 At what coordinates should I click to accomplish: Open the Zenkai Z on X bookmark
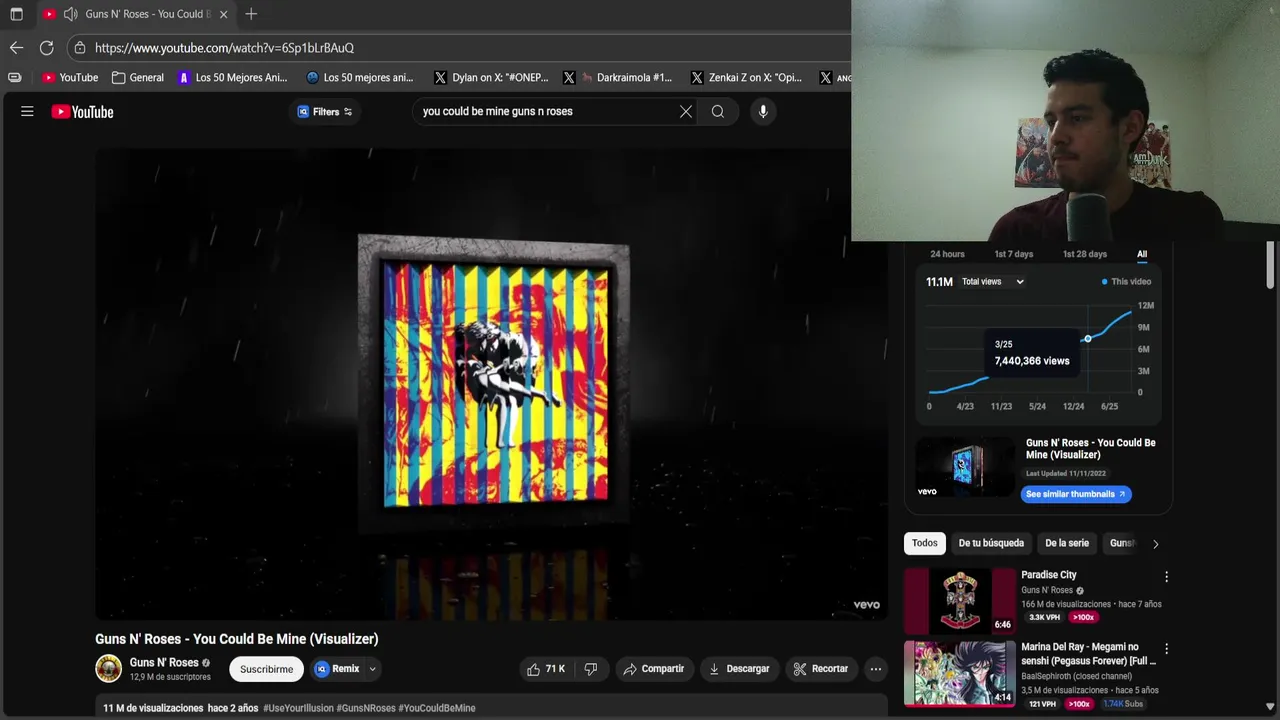747,77
